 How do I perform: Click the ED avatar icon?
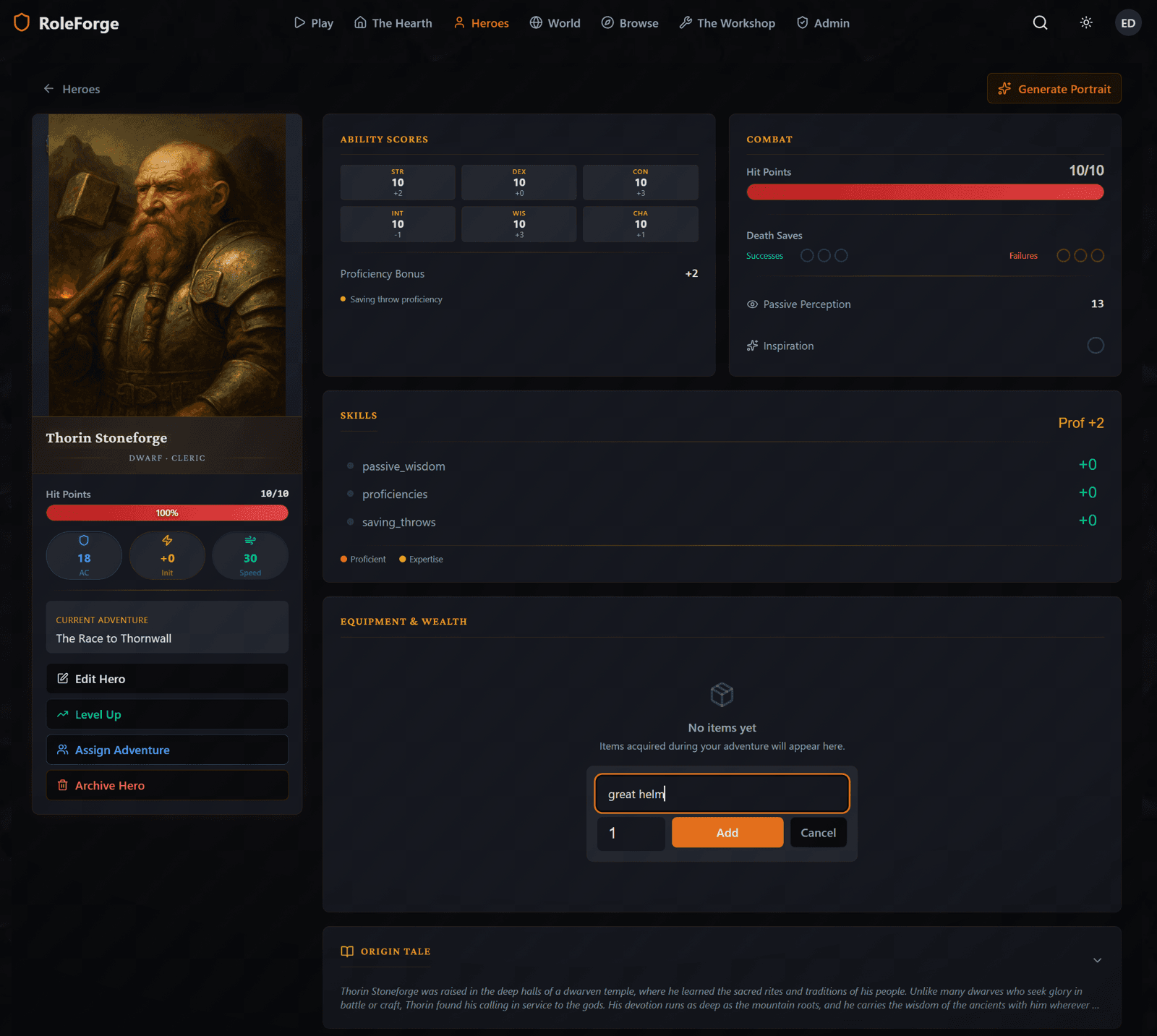[1127, 22]
